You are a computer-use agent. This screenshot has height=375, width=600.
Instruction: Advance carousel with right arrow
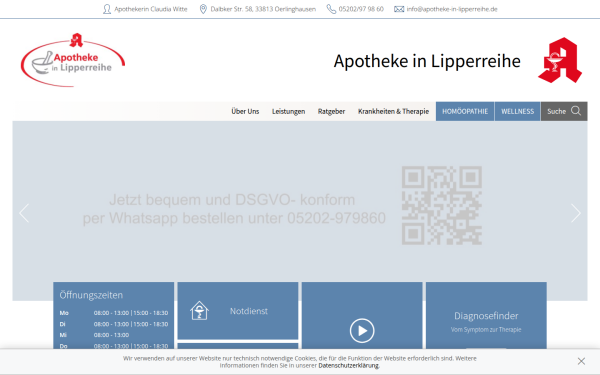tap(576, 213)
